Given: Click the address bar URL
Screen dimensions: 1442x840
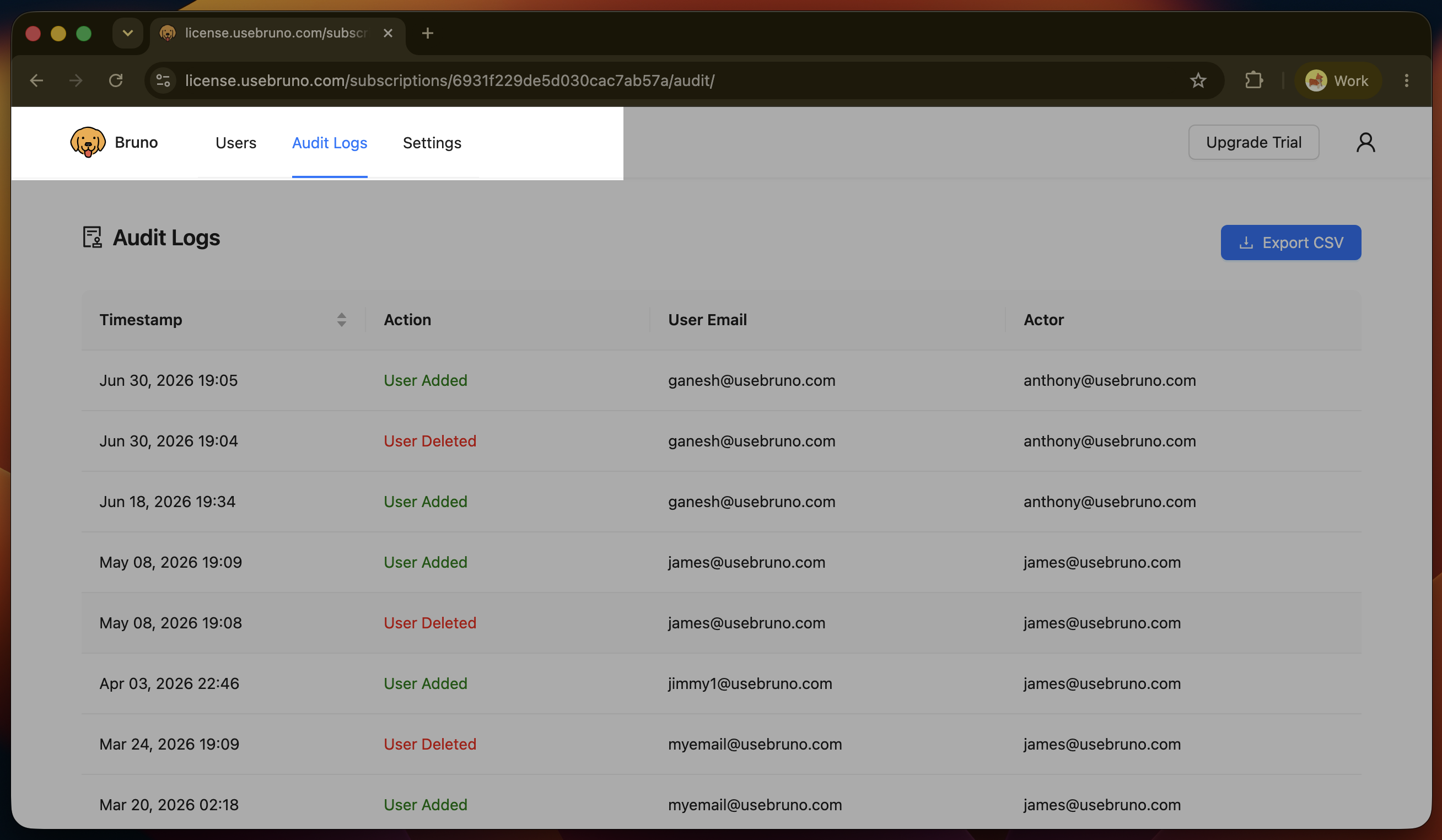Looking at the screenshot, I should (x=450, y=80).
